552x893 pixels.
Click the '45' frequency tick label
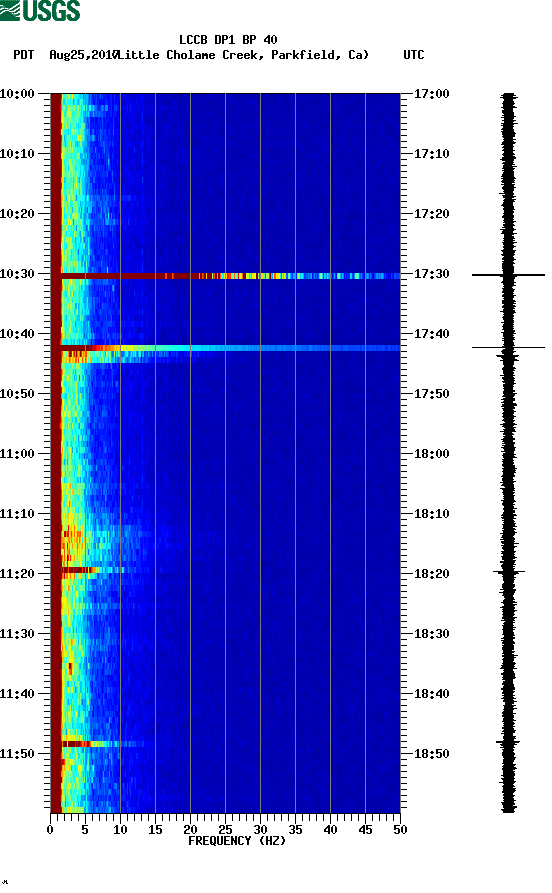[x=365, y=830]
